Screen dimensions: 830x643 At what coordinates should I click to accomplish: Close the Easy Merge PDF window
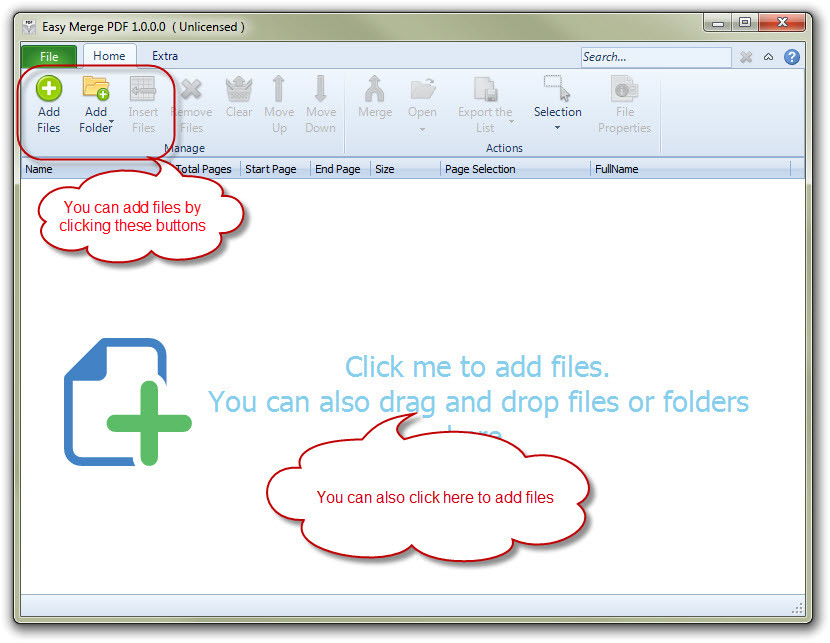tap(782, 23)
